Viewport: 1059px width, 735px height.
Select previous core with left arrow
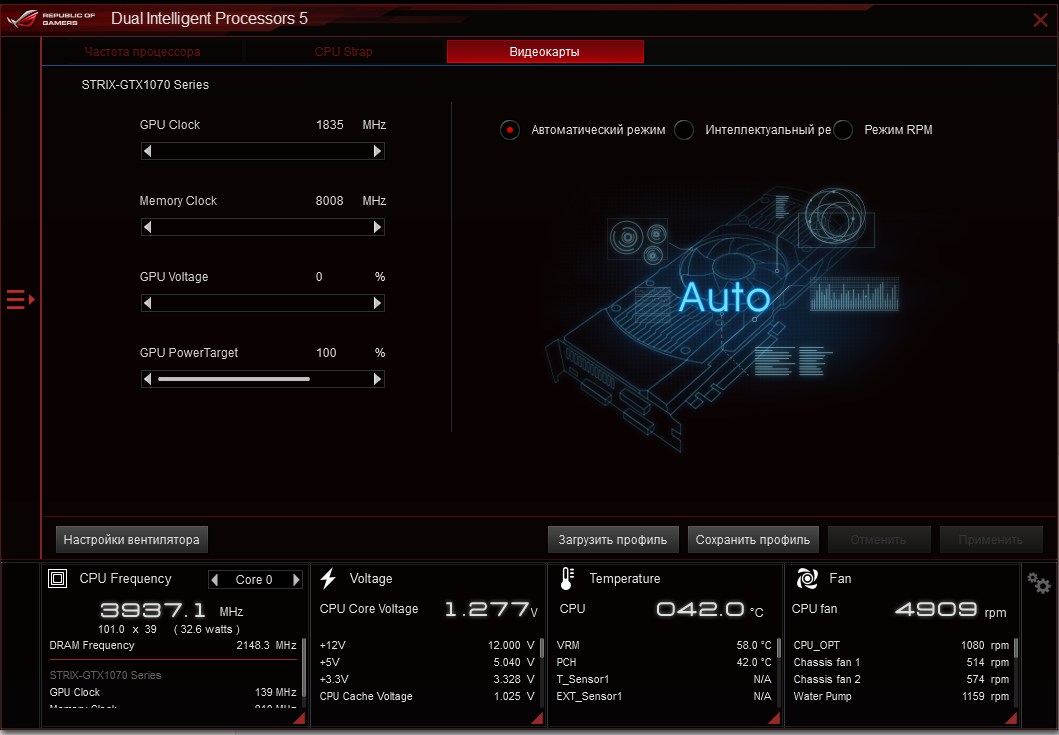pos(215,580)
